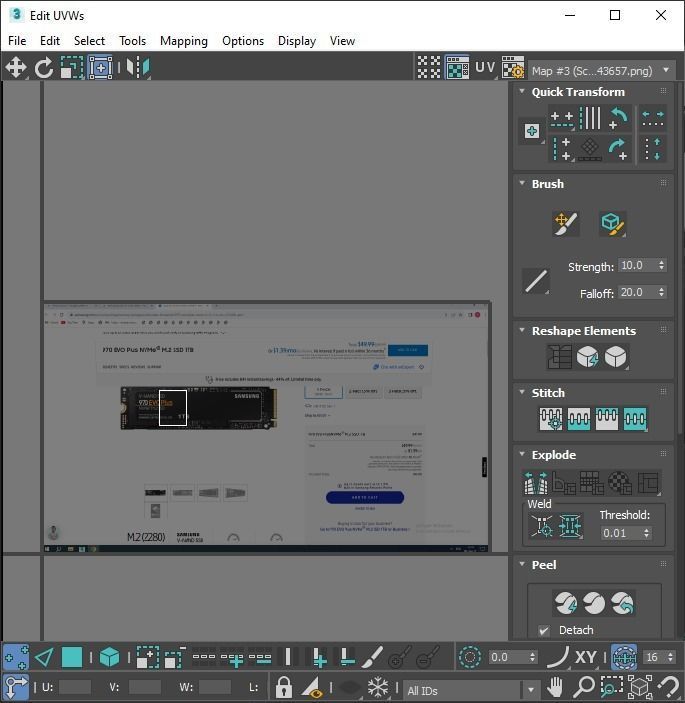Click Stitch To Source button
The width and height of the screenshot is (685, 703).
click(607, 419)
